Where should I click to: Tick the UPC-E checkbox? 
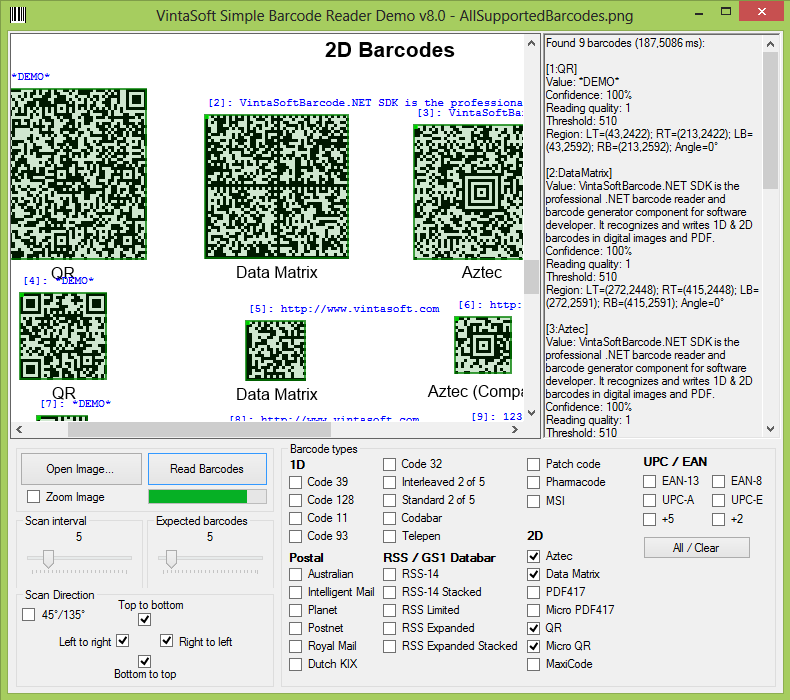[x=718, y=500]
